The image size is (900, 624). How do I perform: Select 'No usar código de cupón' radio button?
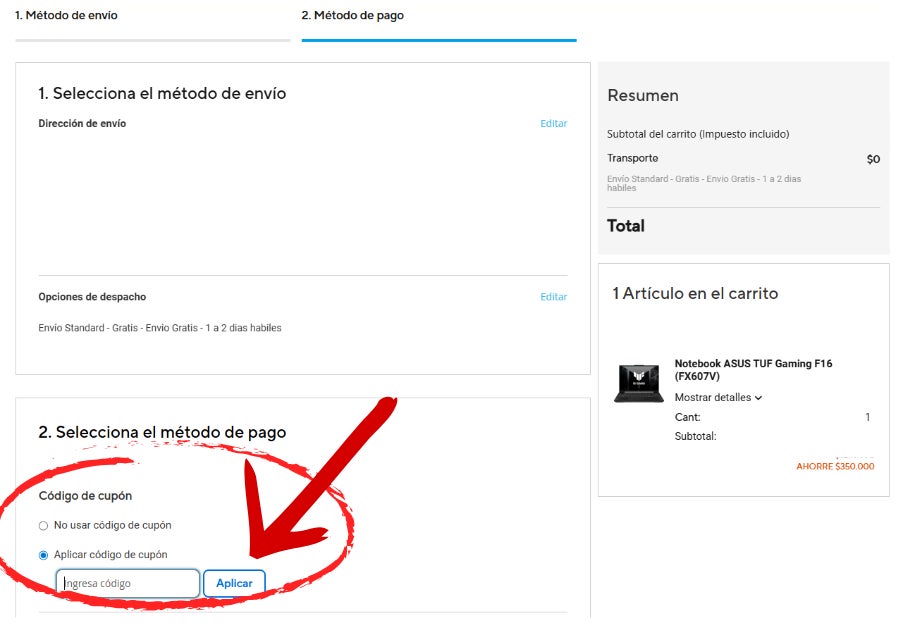43,525
